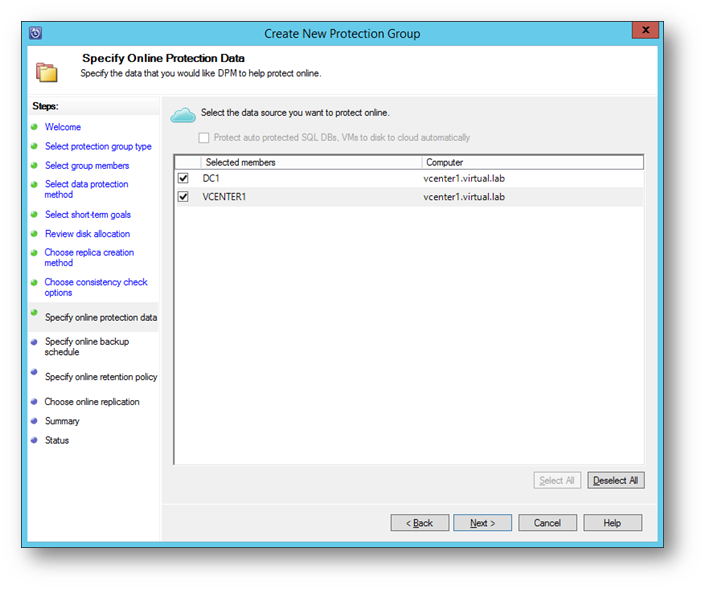
Task: Select the Summary step
Action: pyautogui.click(x=62, y=421)
